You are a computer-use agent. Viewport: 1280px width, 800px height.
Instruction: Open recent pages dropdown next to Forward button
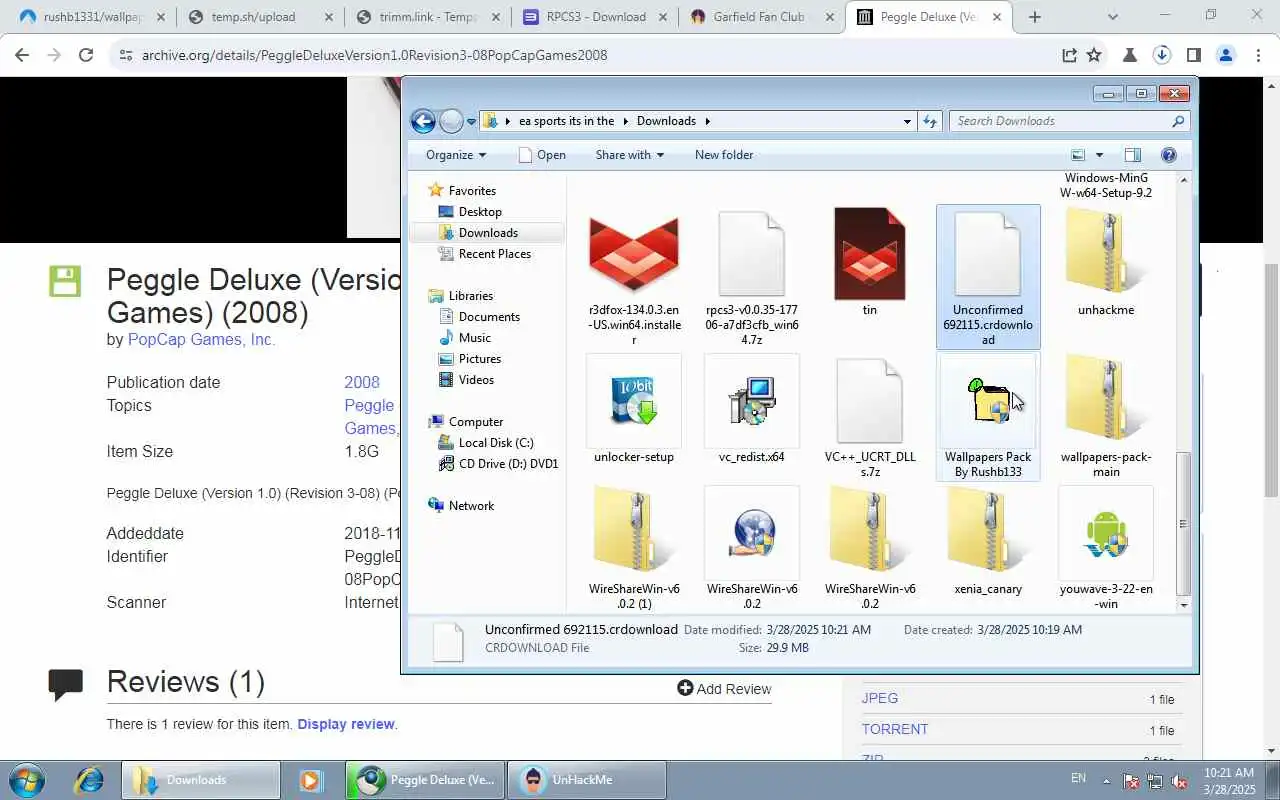pos(471,122)
